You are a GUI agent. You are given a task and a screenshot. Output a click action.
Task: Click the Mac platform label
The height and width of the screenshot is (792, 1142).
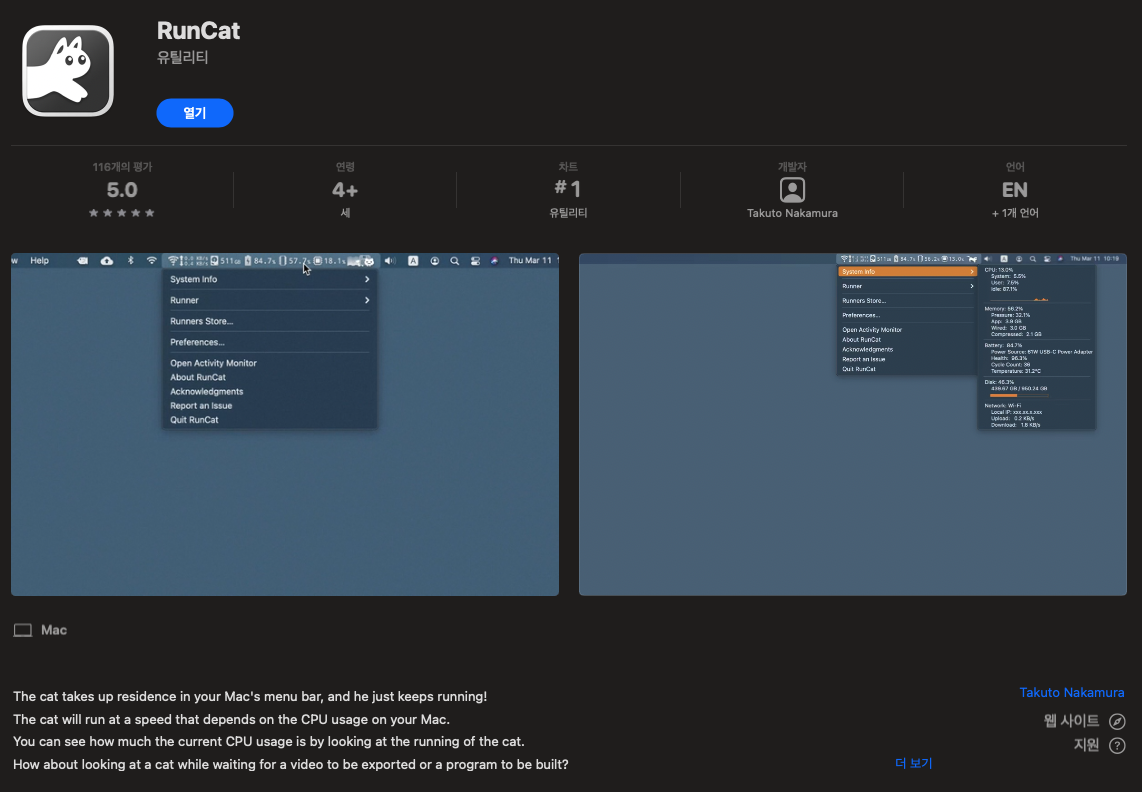point(54,630)
